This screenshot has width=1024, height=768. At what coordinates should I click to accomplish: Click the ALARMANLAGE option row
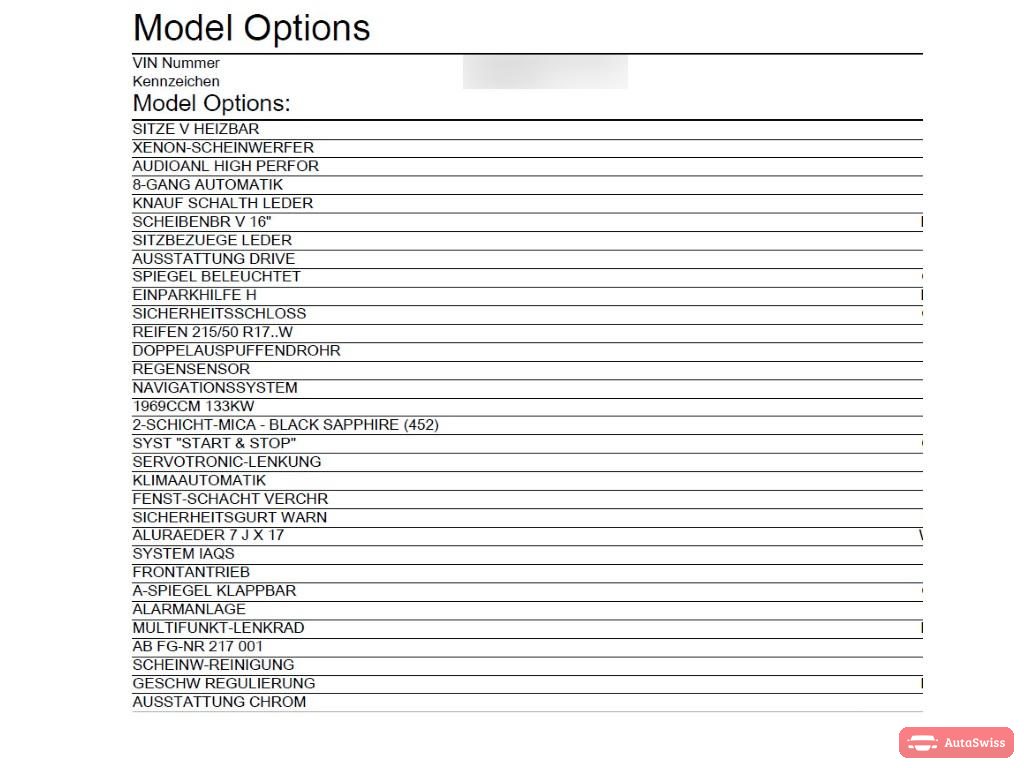(x=527, y=609)
